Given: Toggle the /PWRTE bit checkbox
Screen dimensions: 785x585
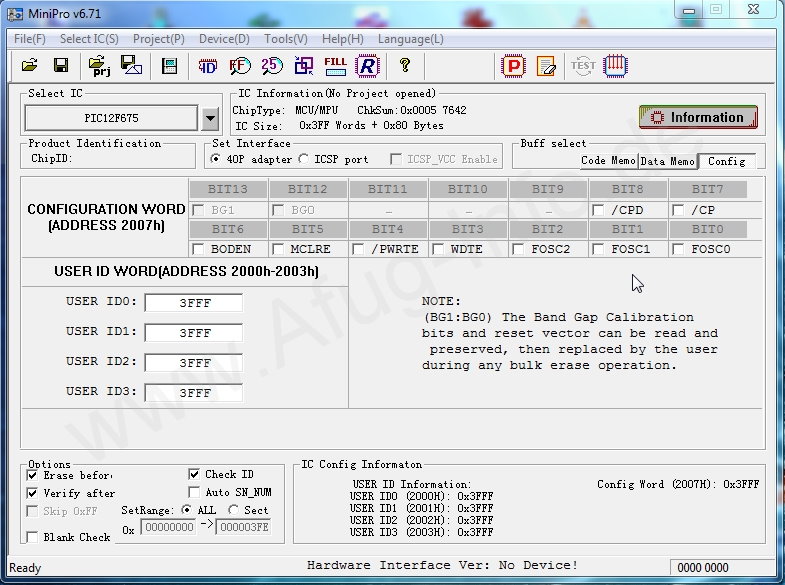Looking at the screenshot, I should click(358, 249).
